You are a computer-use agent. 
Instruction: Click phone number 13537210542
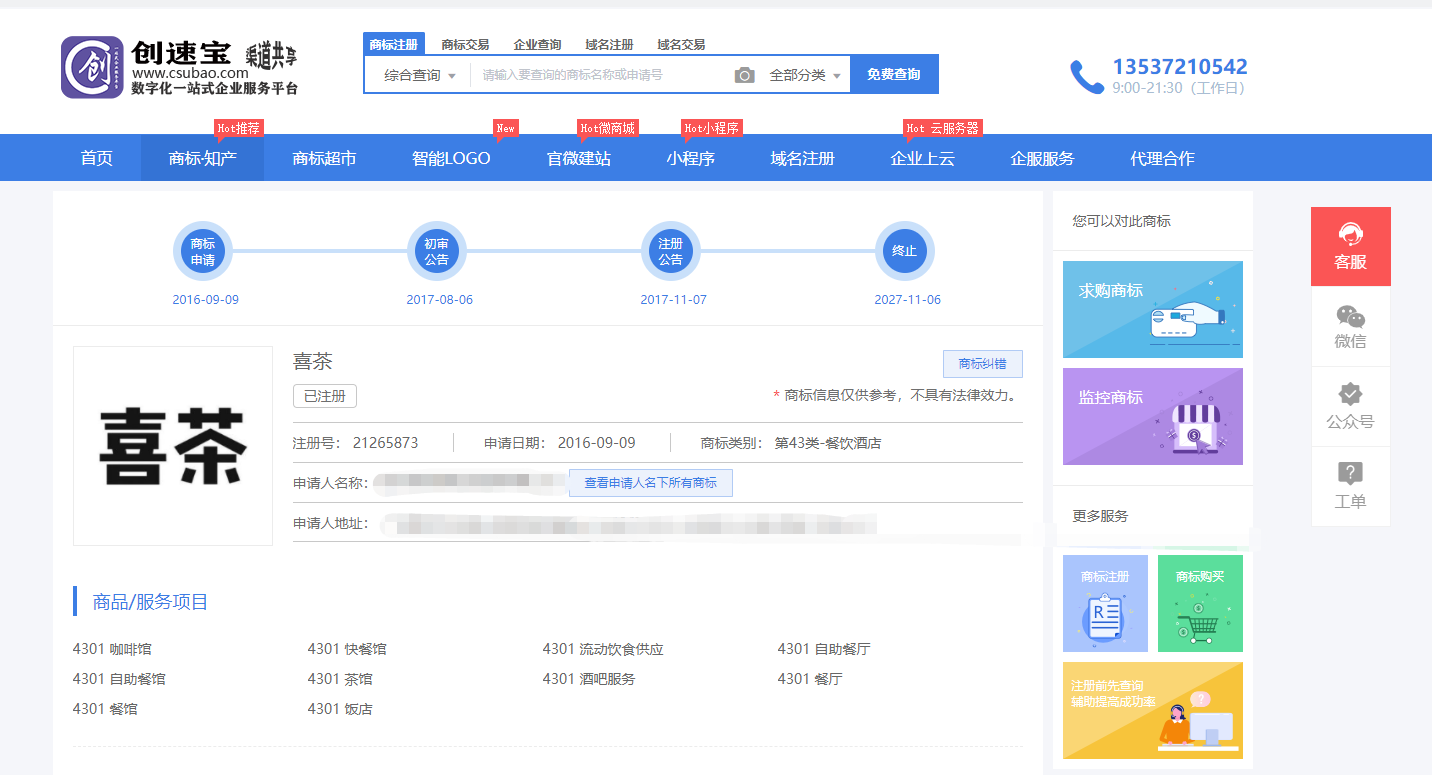1180,67
